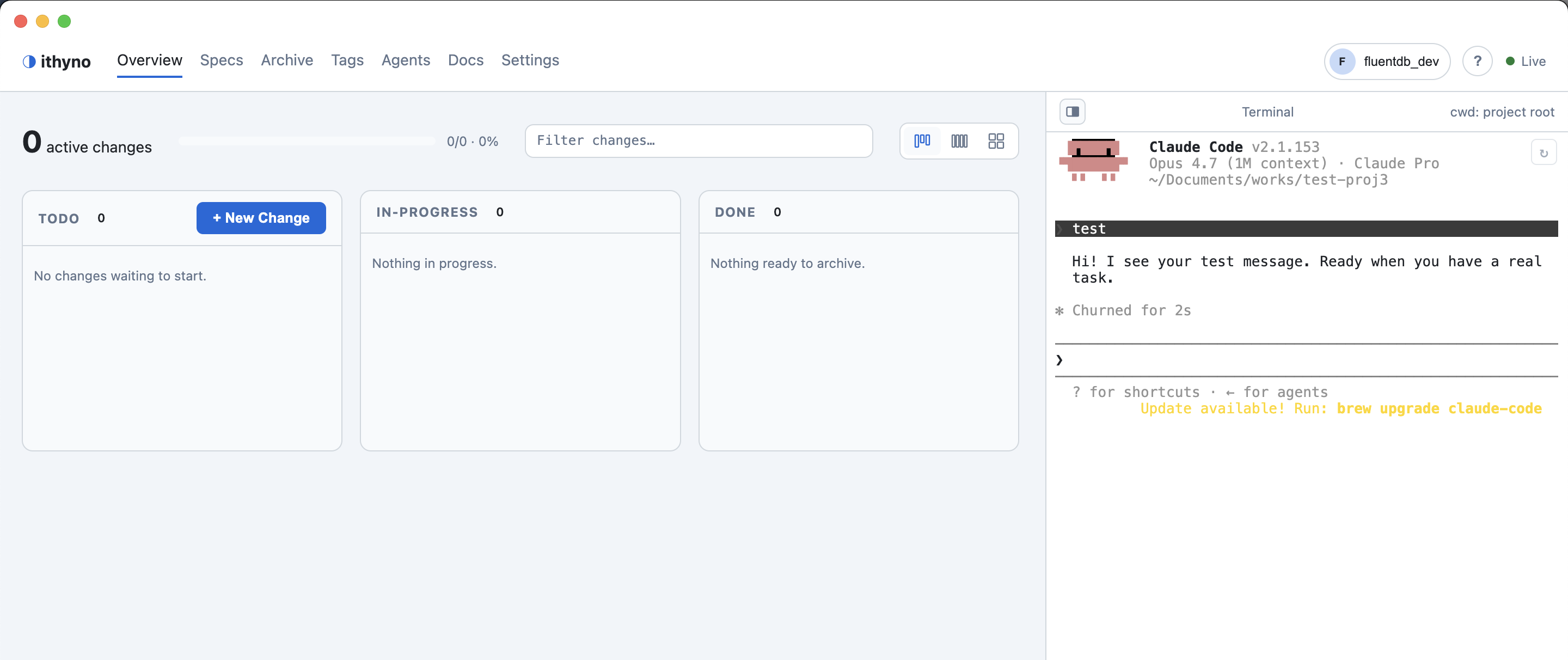Click the macOS green fullscreen window button
The width and height of the screenshot is (1568, 660).
tap(64, 21)
